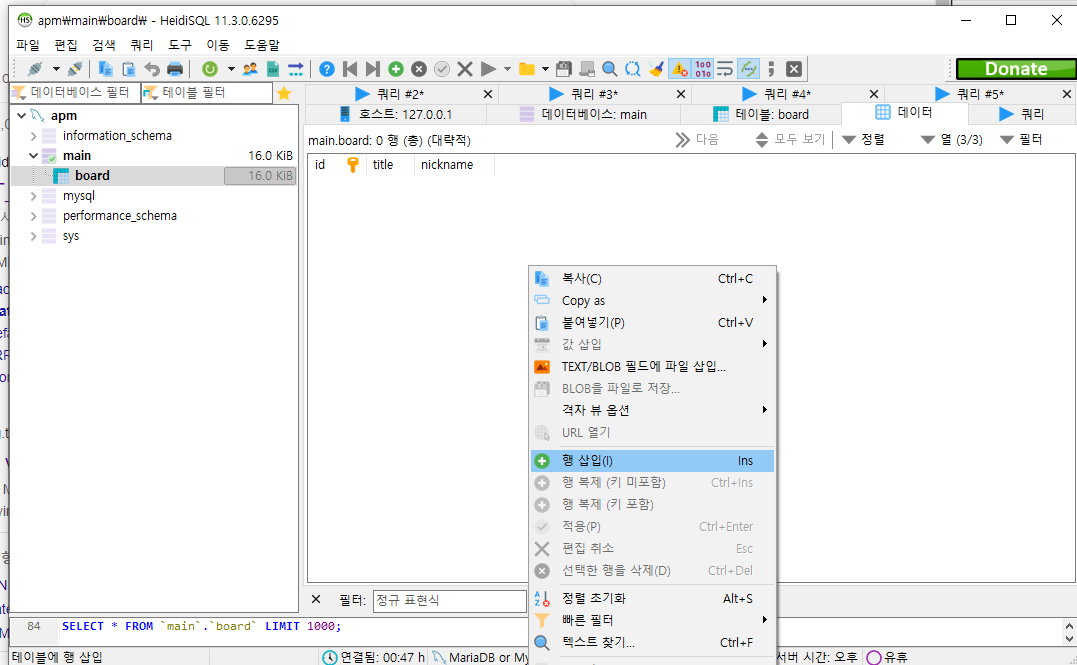Viewport: 1077px width, 665px height.
Task: Click the dark X box toolbar icon
Action: 794,69
